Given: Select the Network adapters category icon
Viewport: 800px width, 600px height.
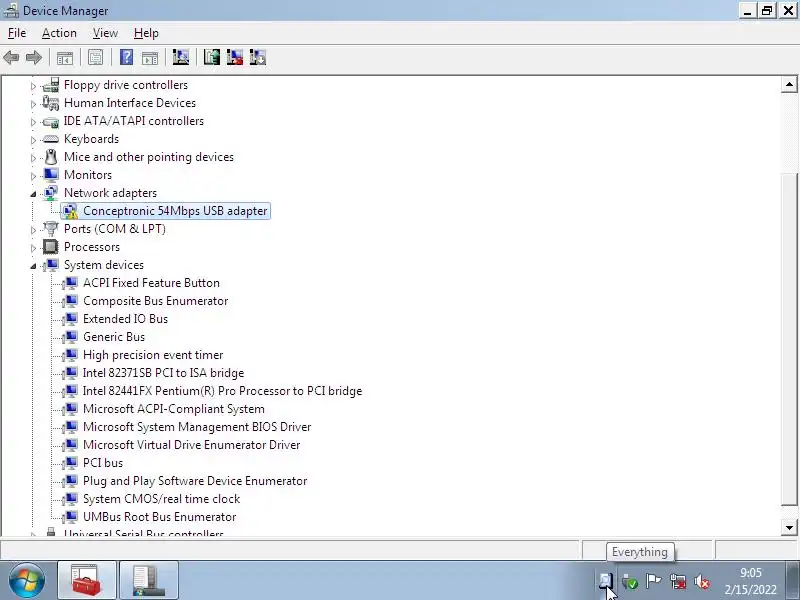Looking at the screenshot, I should 51,193.
